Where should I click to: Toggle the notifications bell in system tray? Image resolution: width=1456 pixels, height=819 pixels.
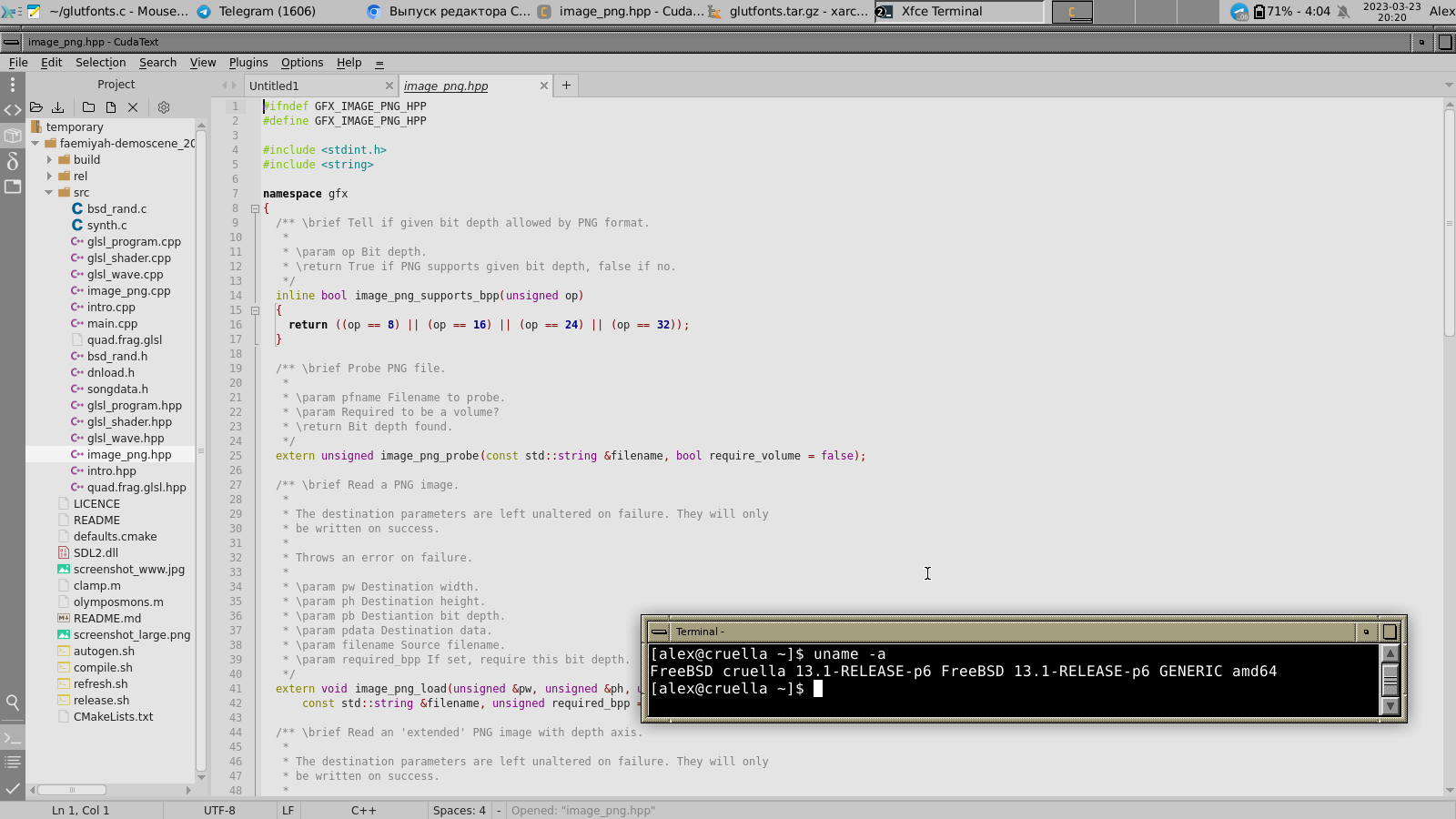click(1343, 12)
